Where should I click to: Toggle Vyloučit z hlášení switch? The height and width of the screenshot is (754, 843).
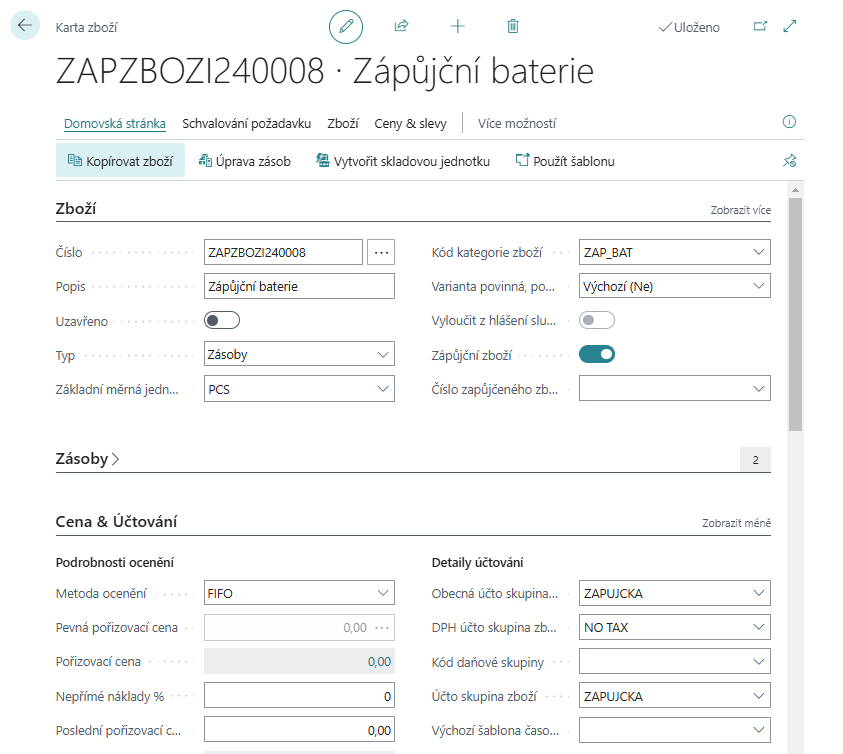[597, 321]
